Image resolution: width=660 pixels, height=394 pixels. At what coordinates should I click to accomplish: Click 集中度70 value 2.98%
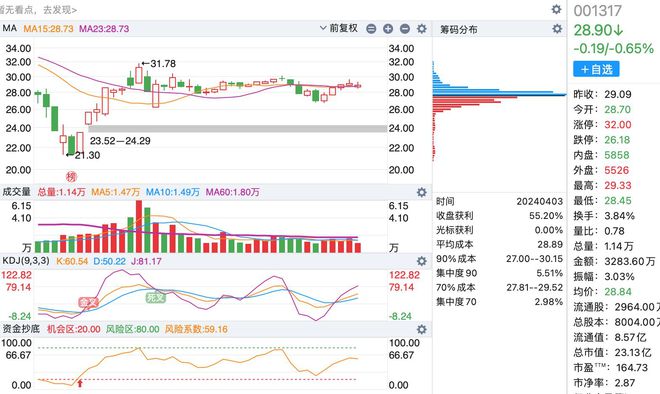pyautogui.click(x=549, y=302)
